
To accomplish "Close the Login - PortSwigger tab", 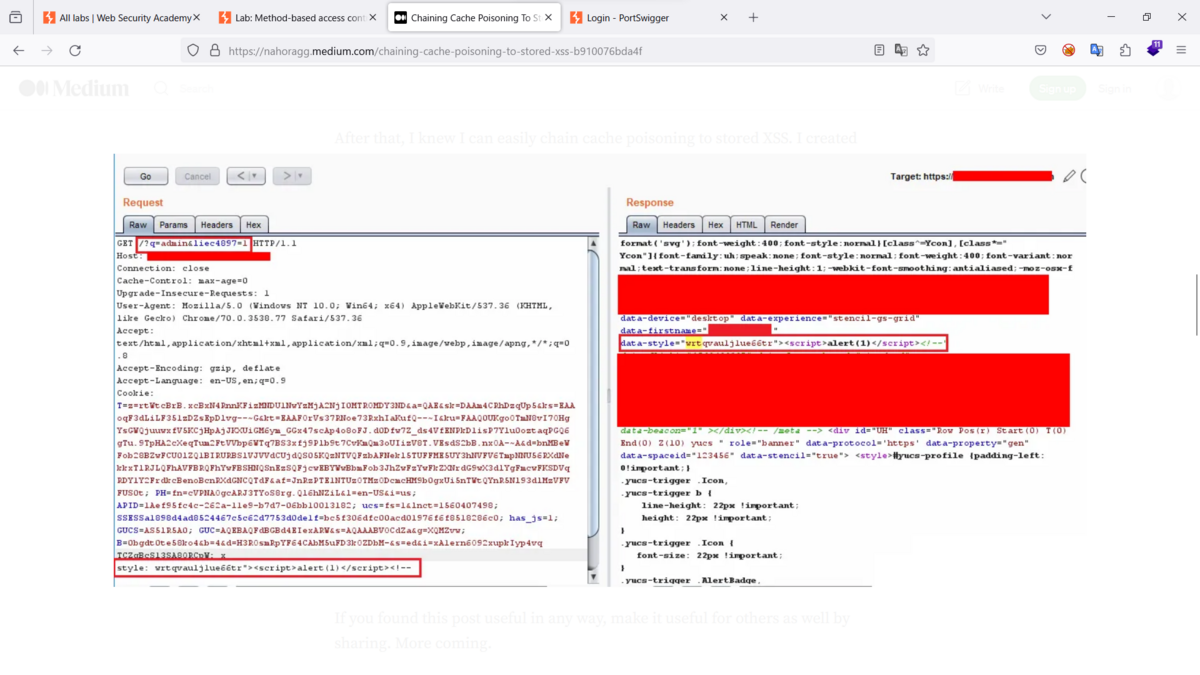I will click(x=724, y=17).
